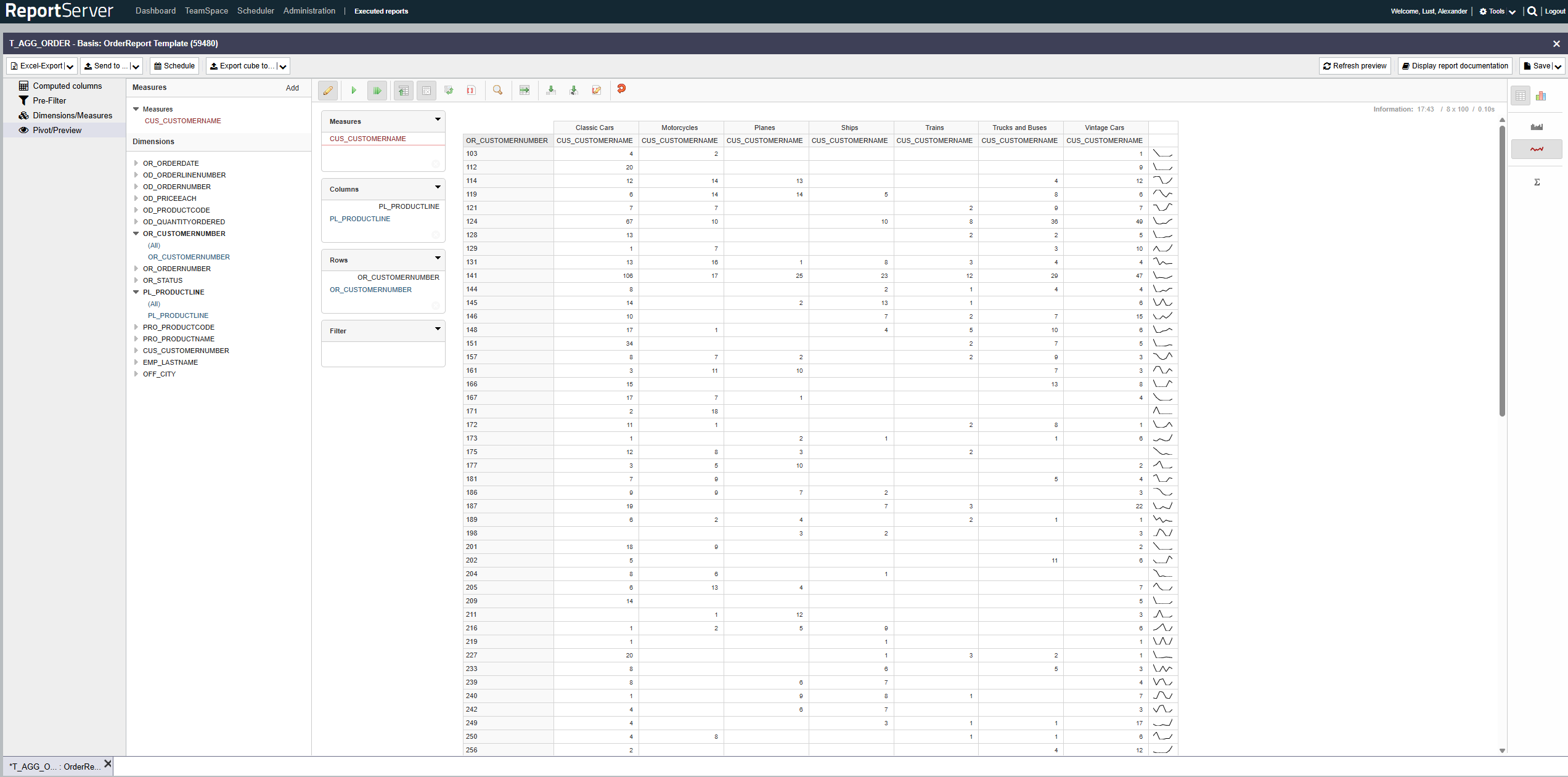Click the red circular arrow reset icon
This screenshot has width=1568, height=777.
tap(621, 89)
